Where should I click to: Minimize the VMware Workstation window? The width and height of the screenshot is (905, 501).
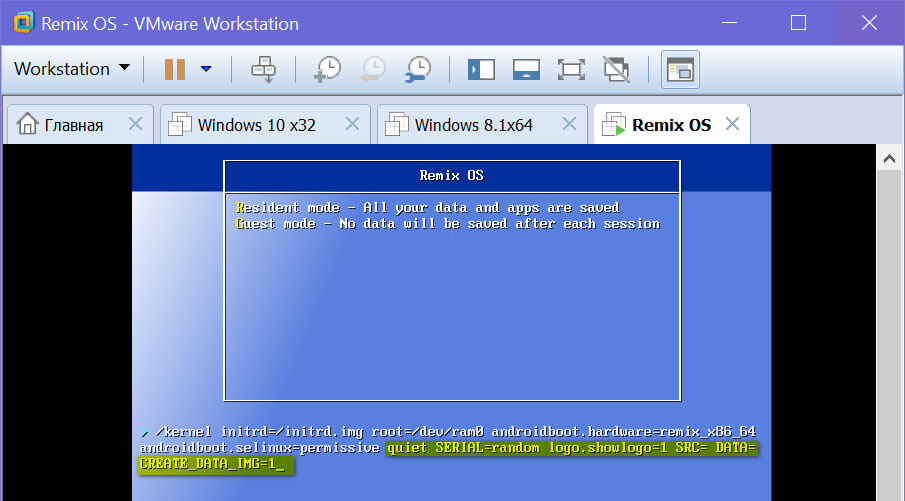tap(730, 23)
